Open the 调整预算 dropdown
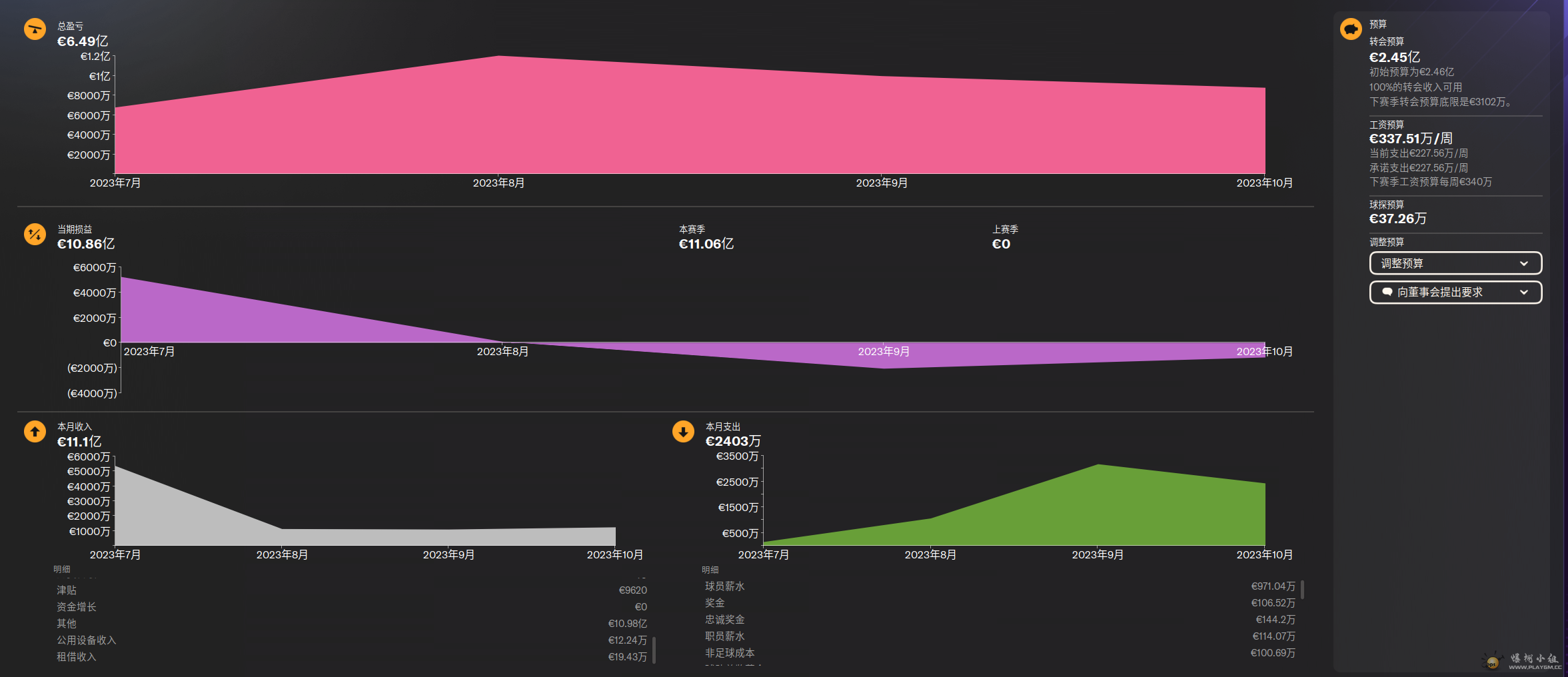 click(x=1455, y=263)
